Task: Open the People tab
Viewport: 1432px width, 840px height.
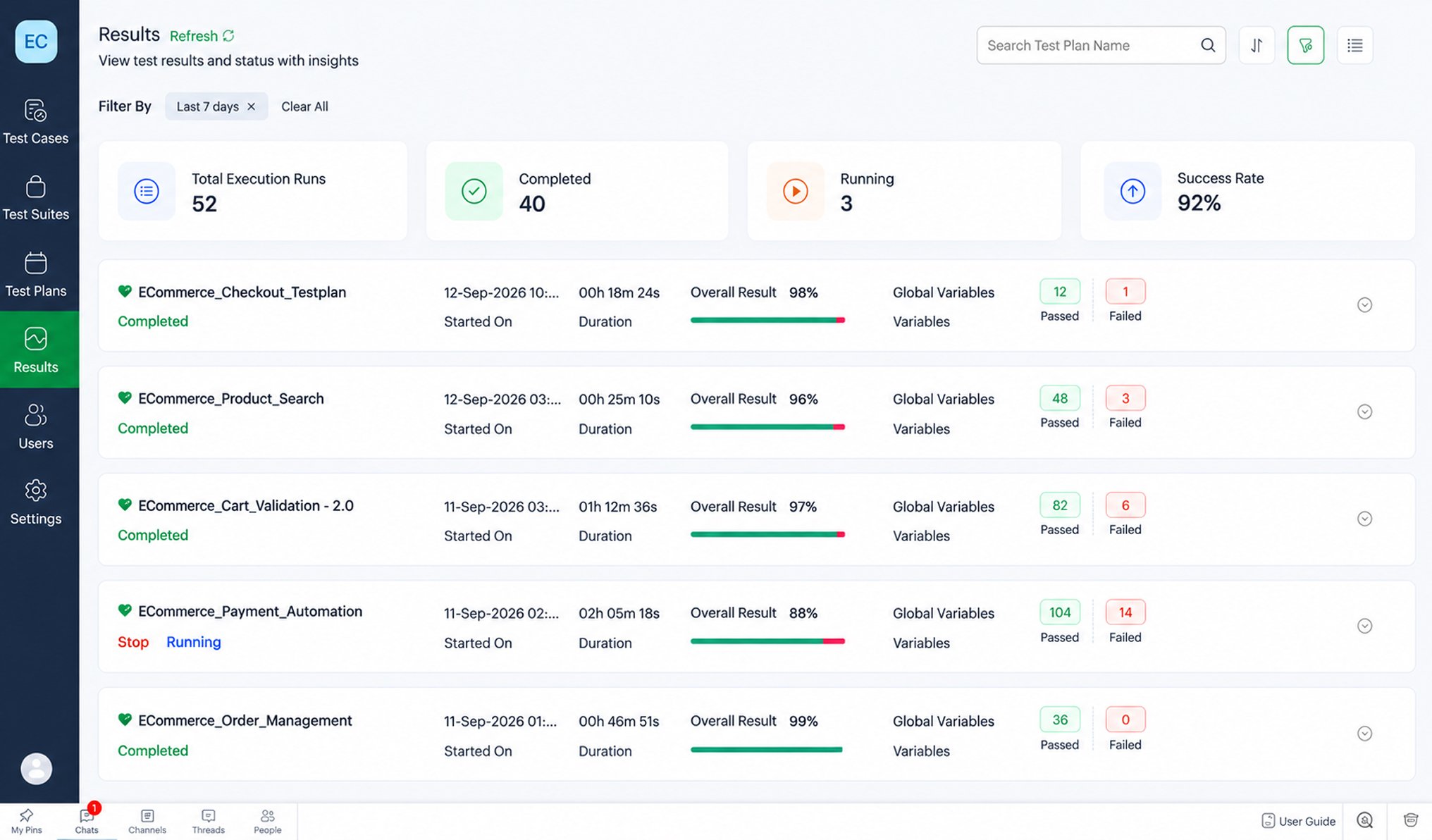Action: click(268, 821)
